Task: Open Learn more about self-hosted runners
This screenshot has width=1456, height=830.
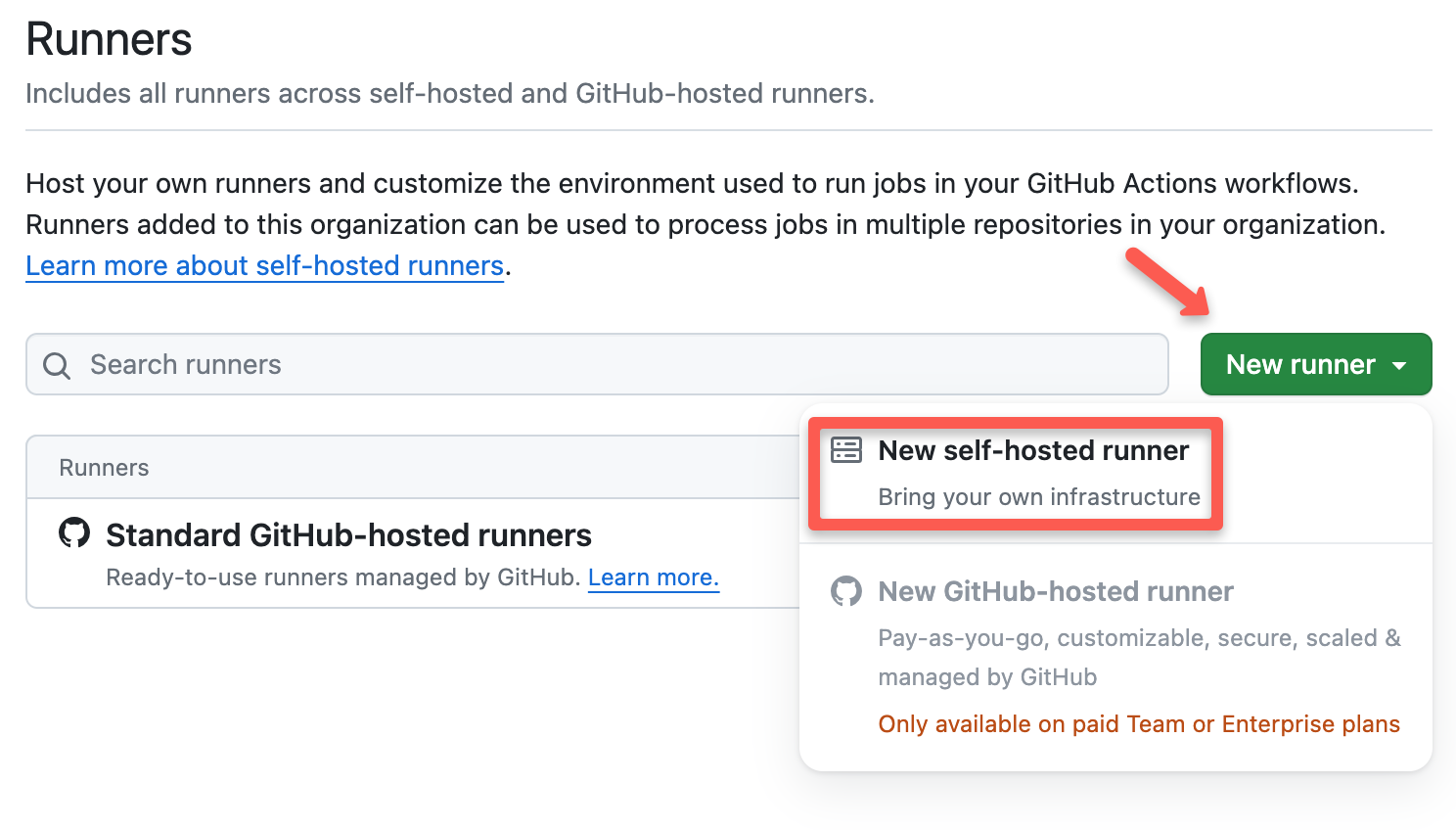Action: pyautogui.click(x=263, y=265)
